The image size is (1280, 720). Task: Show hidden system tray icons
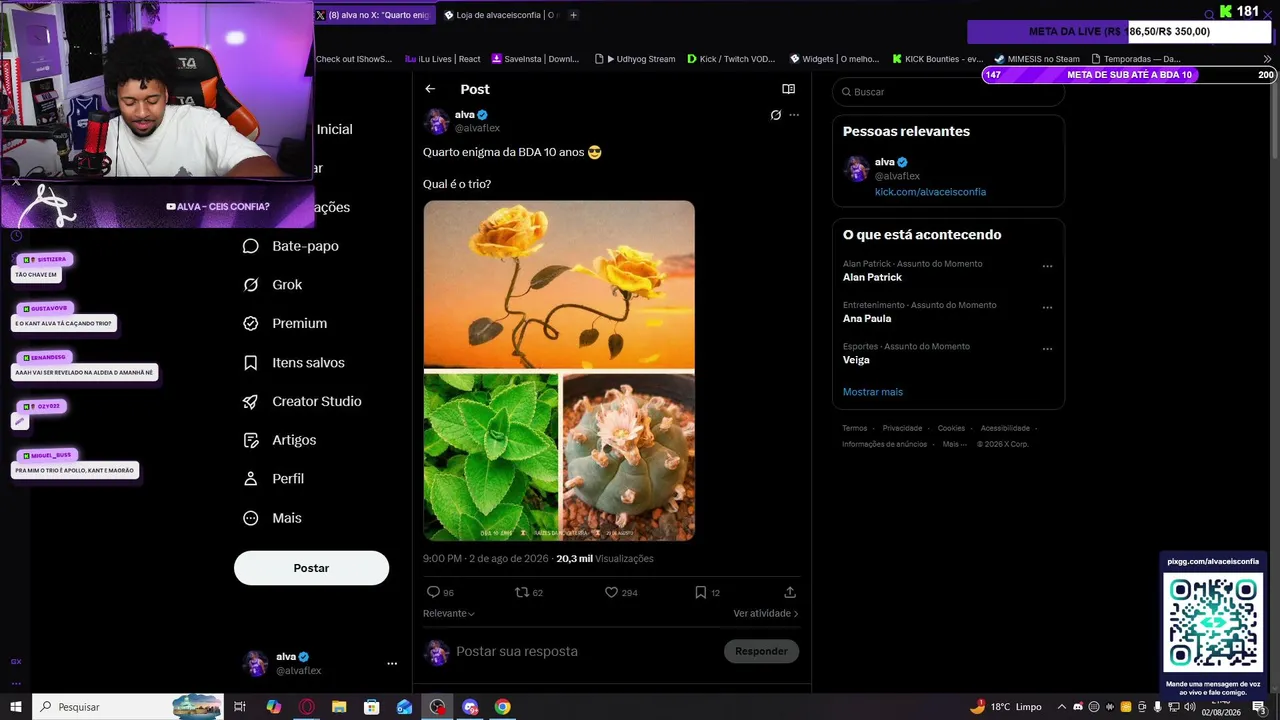point(1062,707)
